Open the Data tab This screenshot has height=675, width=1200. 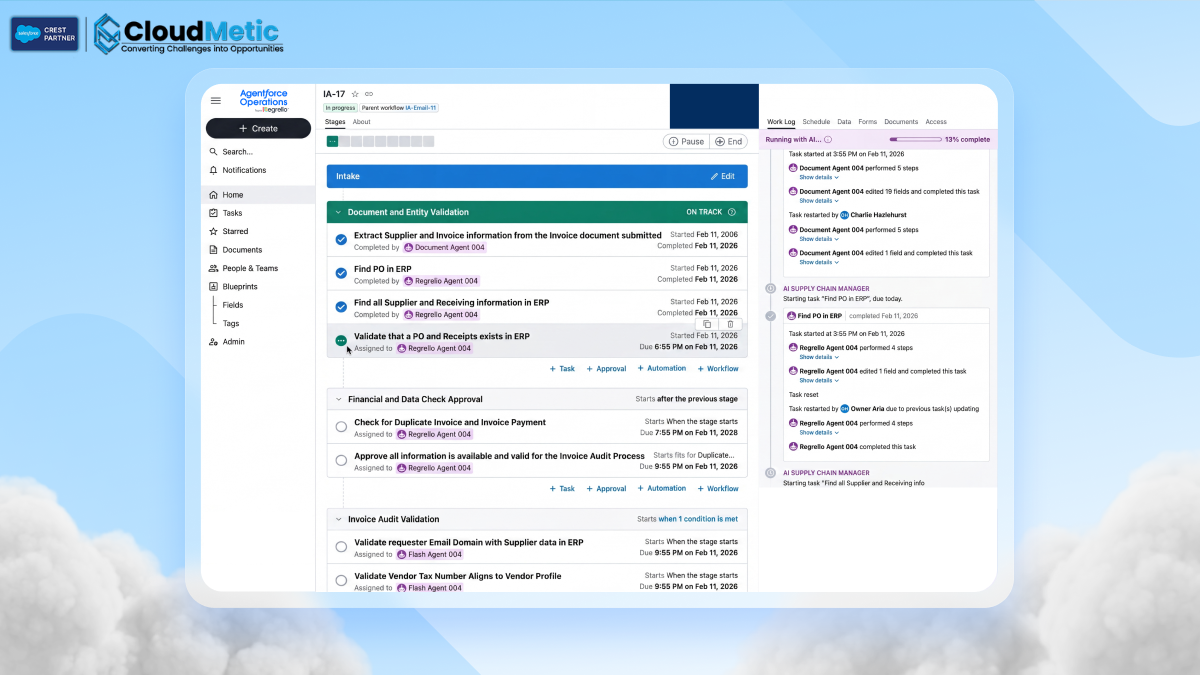click(x=844, y=122)
